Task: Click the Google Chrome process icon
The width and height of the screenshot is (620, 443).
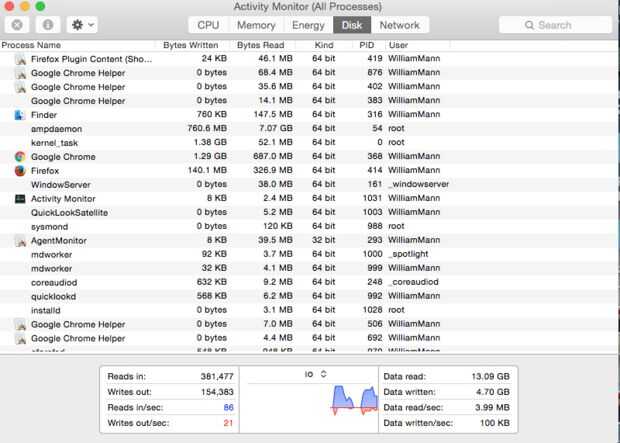Action: [x=20, y=157]
